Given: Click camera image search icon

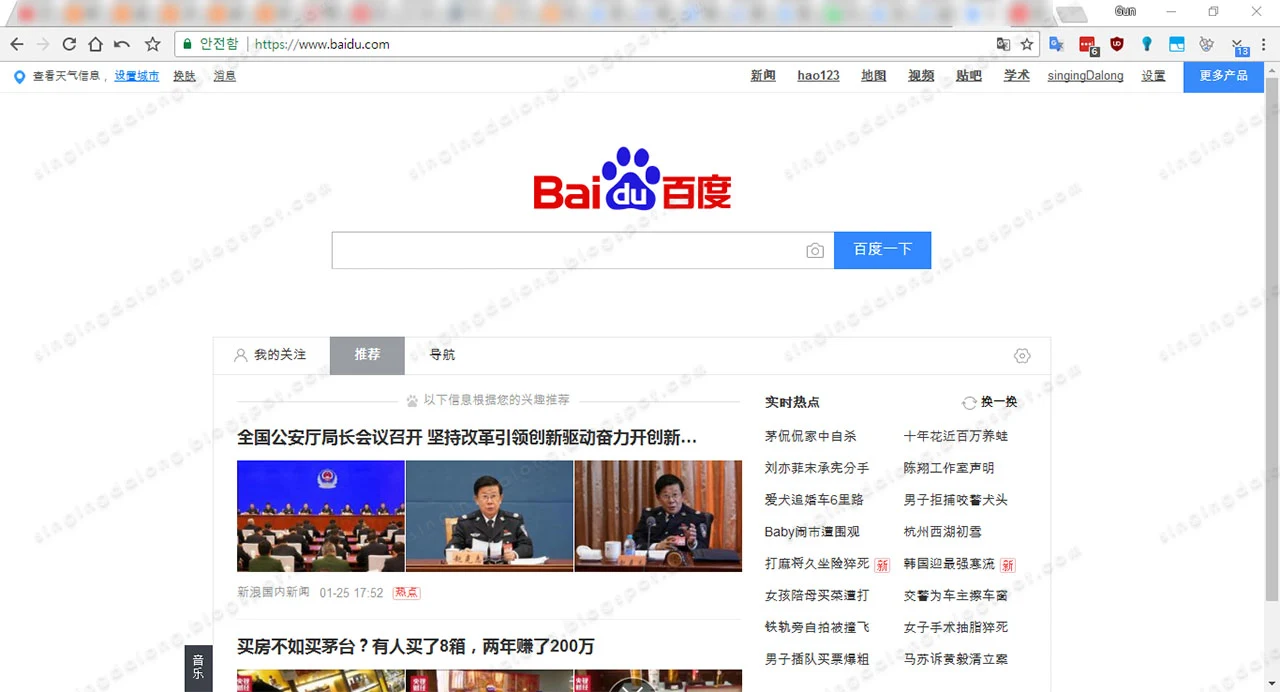Looking at the screenshot, I should [815, 250].
